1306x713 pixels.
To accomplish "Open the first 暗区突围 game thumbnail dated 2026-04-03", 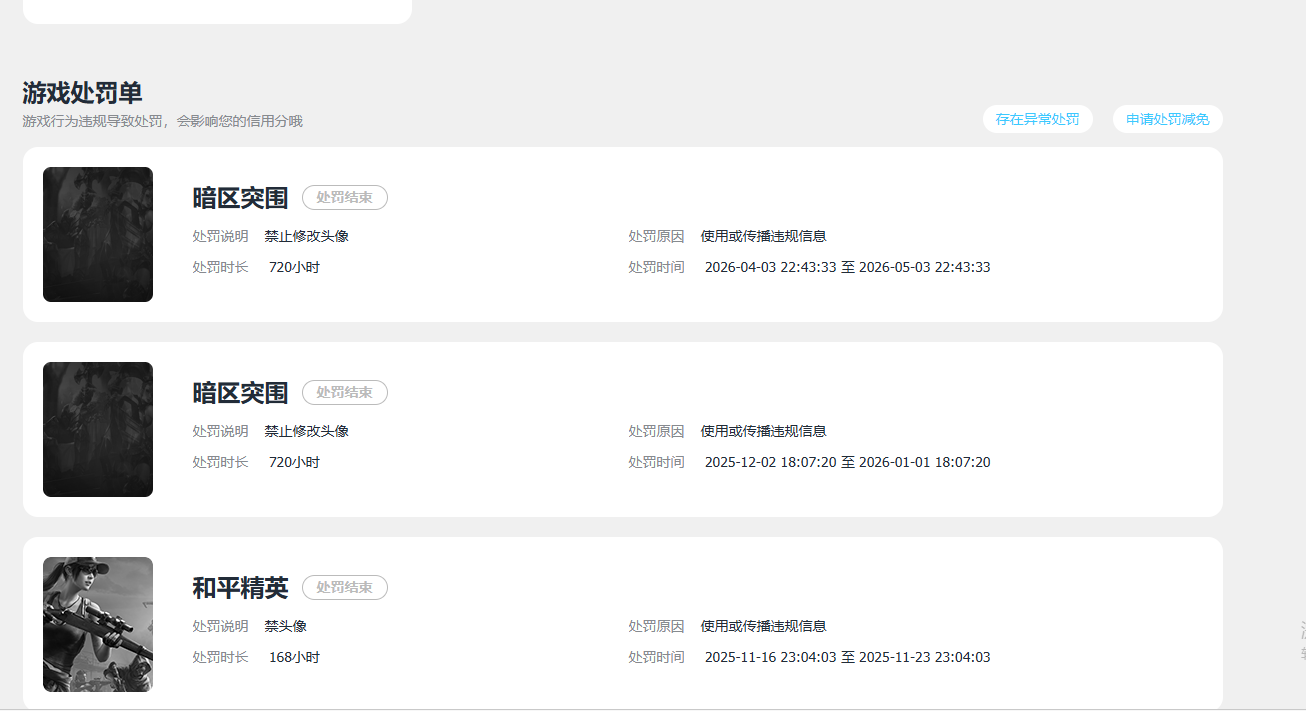I will pyautogui.click(x=98, y=234).
